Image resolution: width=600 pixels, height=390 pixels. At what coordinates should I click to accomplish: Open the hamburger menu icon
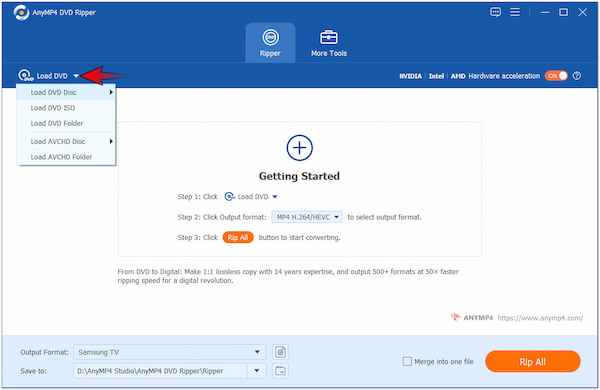pyautogui.click(x=515, y=12)
